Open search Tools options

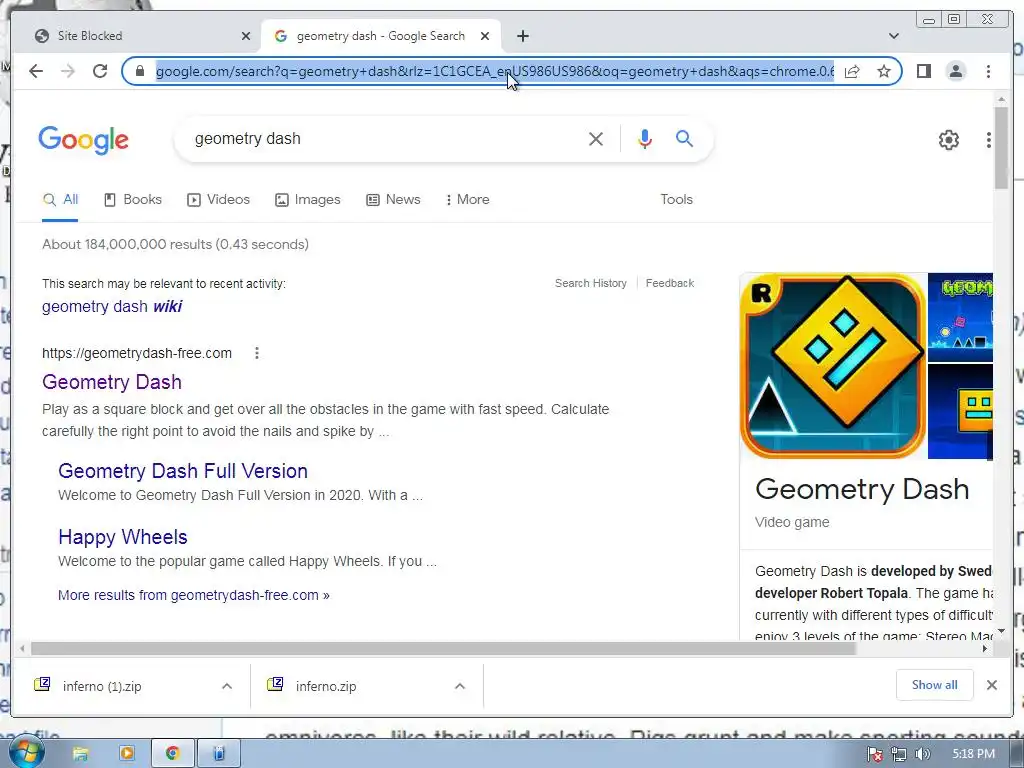pos(677,200)
